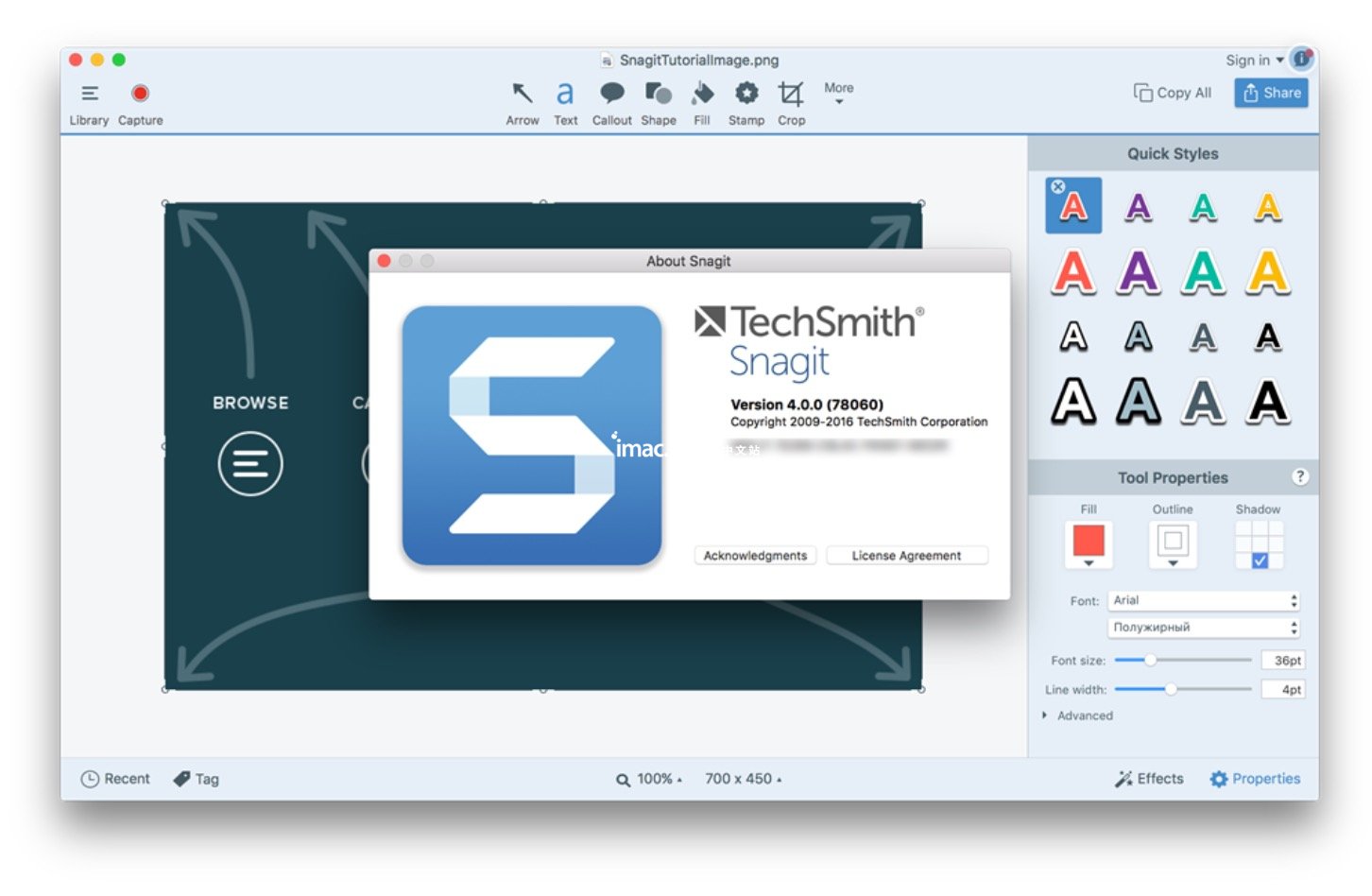Open the Outline color dropdown
This screenshot has width=1372, height=896.
point(1173,544)
